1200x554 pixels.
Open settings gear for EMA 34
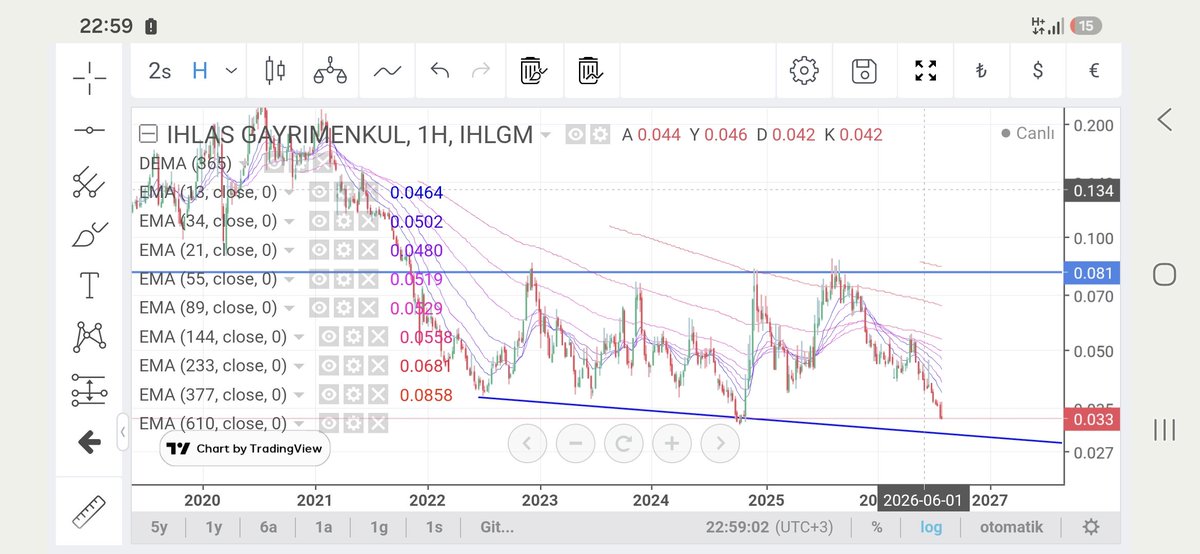(344, 221)
